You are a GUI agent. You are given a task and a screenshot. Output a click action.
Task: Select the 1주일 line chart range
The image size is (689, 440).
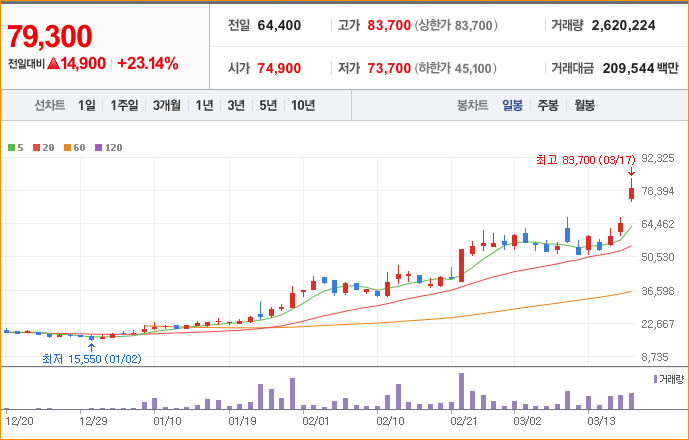point(124,105)
